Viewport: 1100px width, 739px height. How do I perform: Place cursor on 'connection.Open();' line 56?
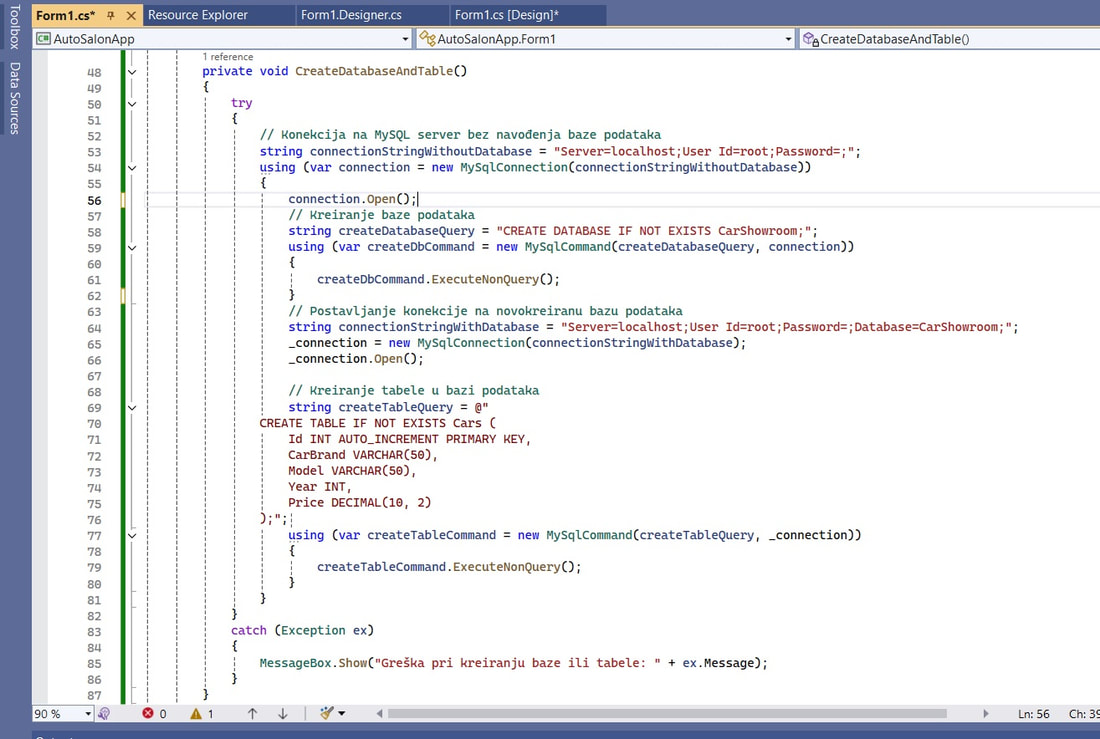[352, 199]
